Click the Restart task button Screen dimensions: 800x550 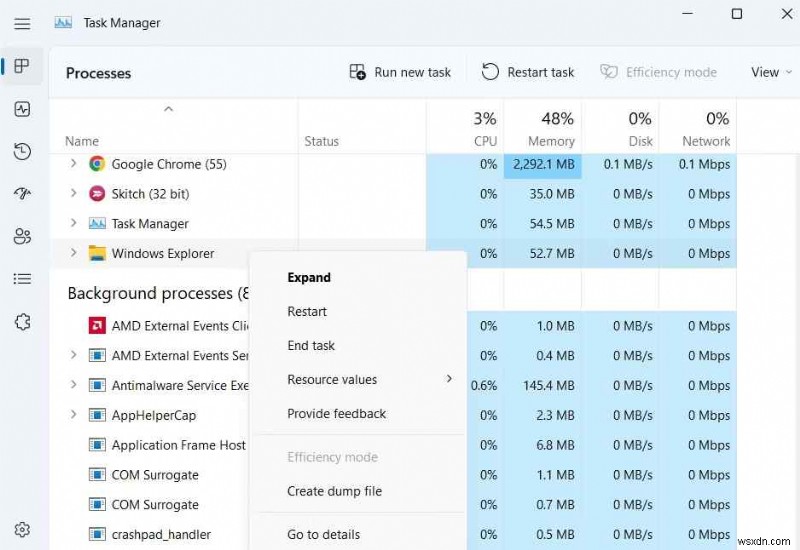(528, 72)
